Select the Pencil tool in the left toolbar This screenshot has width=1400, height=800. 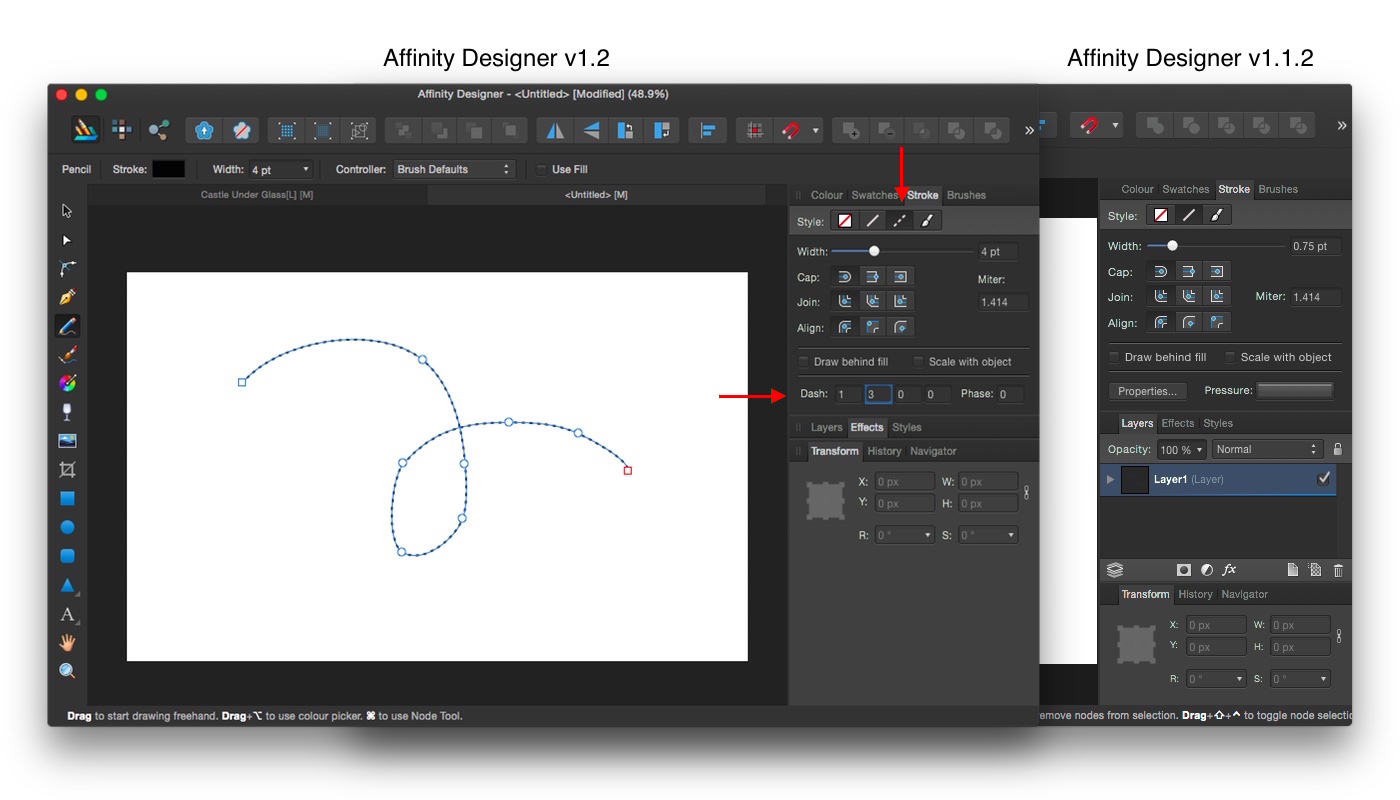pos(67,326)
